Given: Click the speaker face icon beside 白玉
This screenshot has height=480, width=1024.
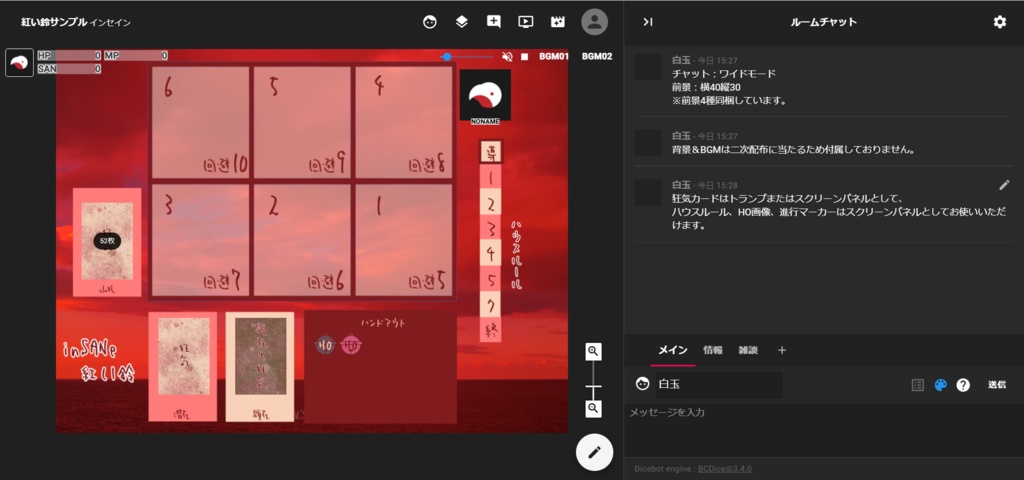Looking at the screenshot, I should click(643, 384).
